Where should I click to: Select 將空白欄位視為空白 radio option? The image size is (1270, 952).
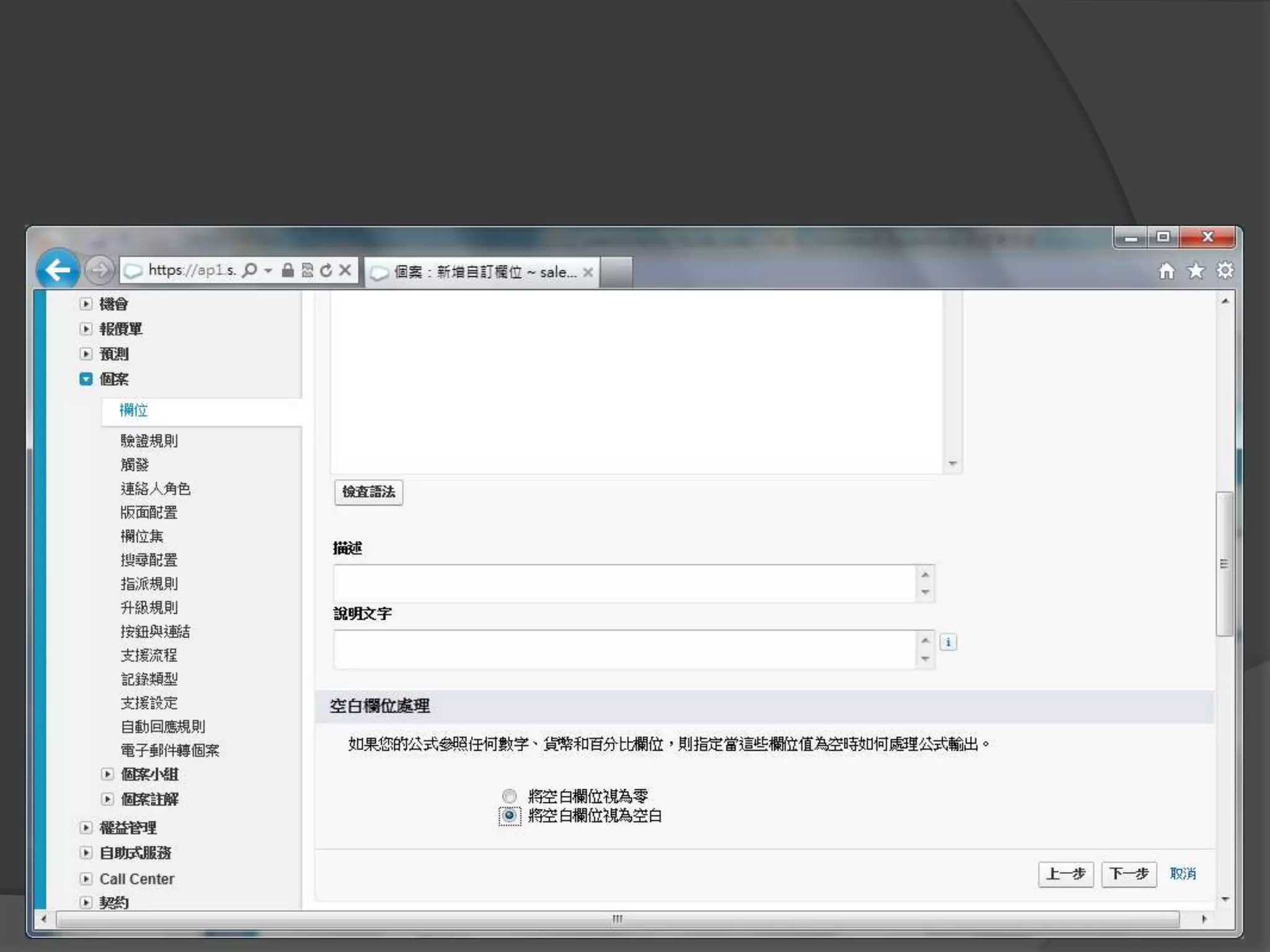(509, 816)
